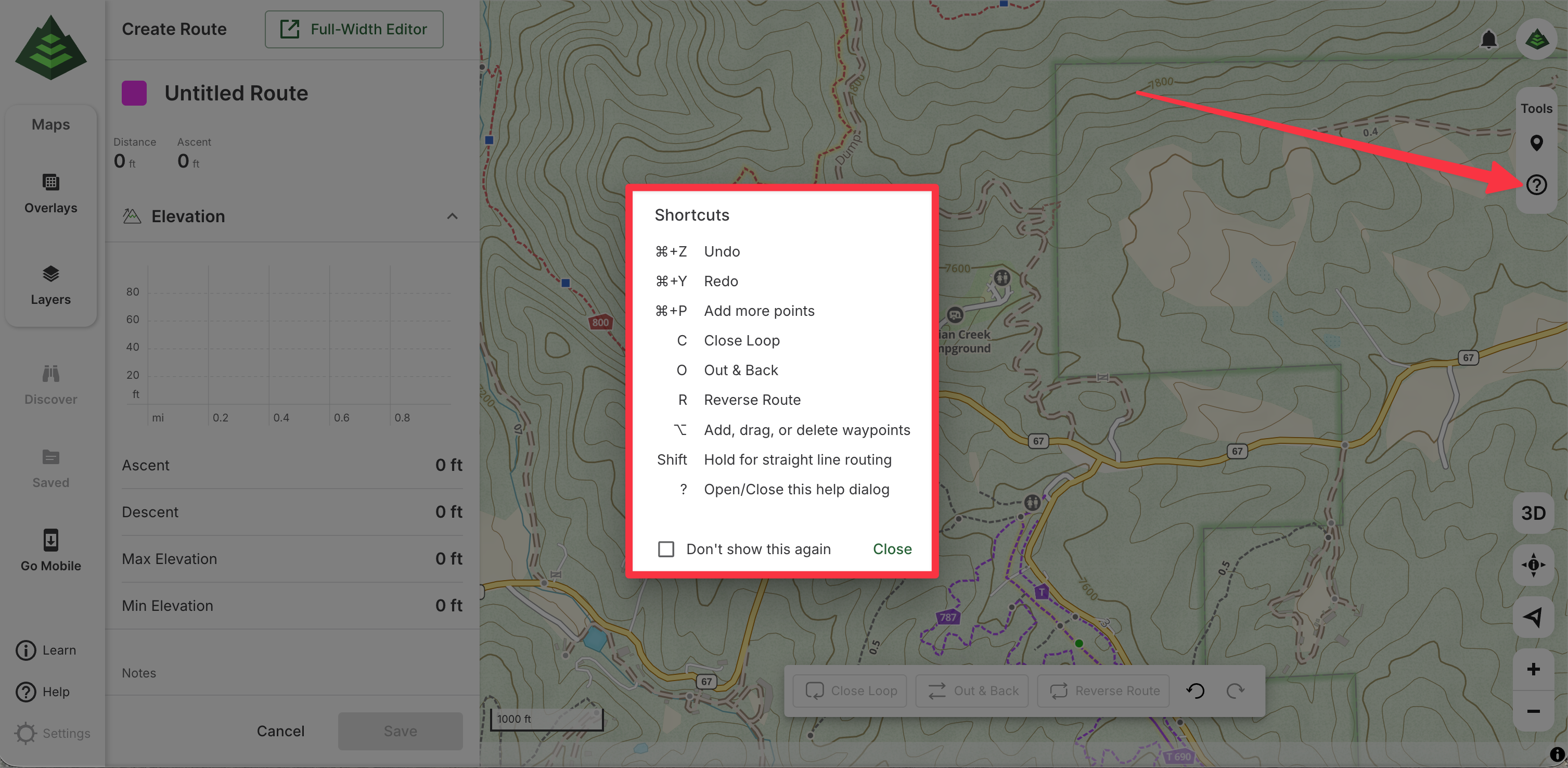
Task: Open the profile avatar menu
Action: click(x=1536, y=40)
